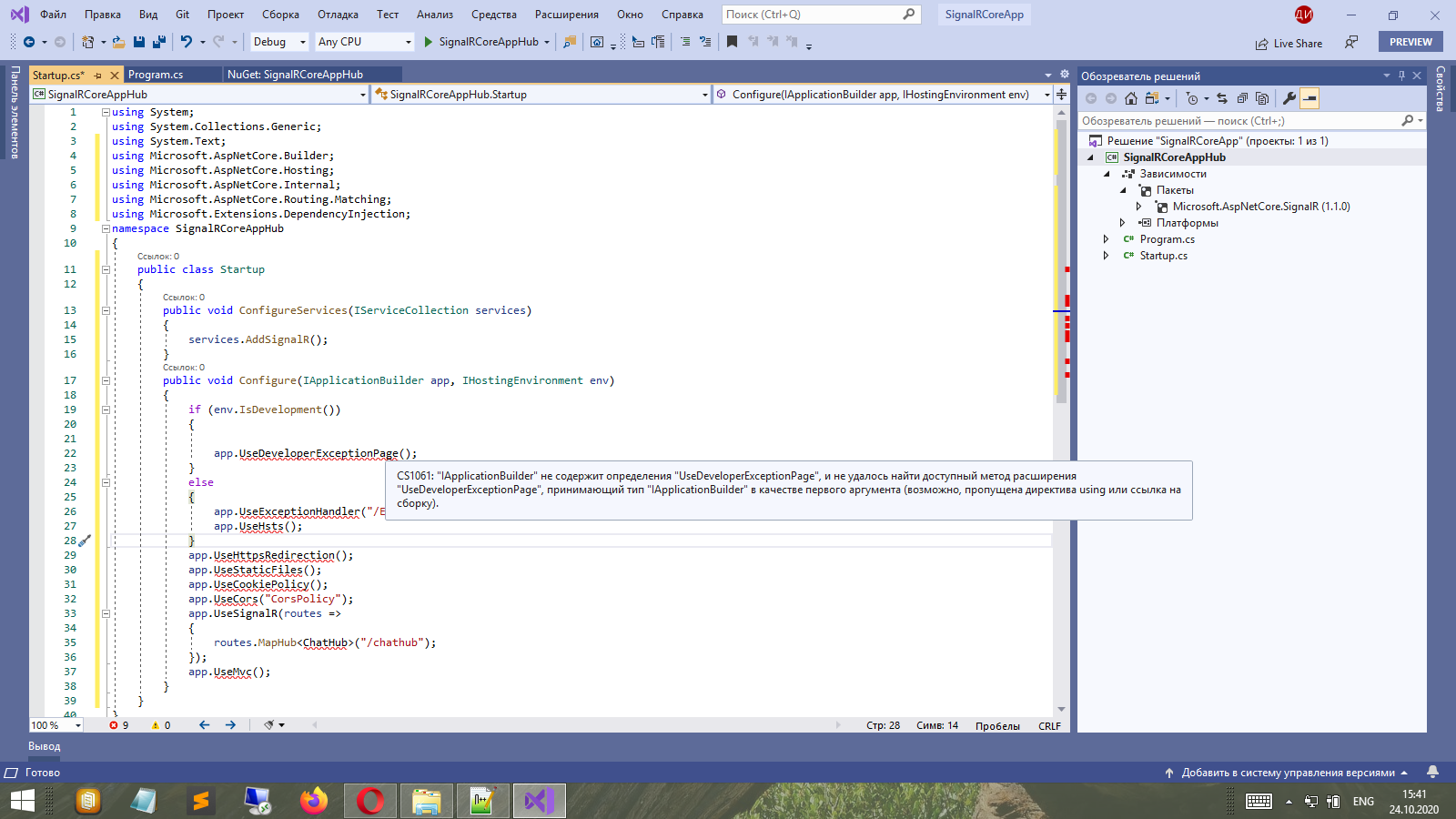This screenshot has height=819, width=1456.
Task: Open the Вывод panel tab
Action: [44, 746]
